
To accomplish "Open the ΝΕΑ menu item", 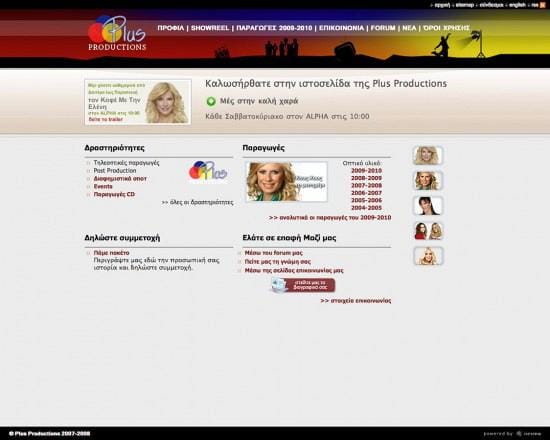I will click(x=409, y=28).
